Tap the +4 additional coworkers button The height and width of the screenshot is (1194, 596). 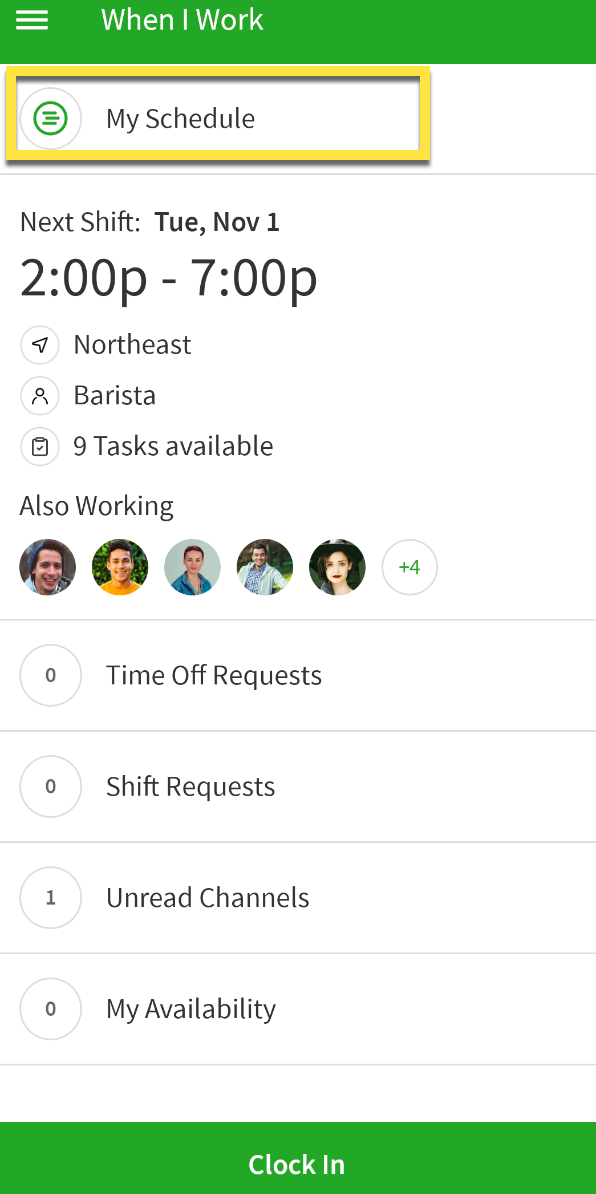click(x=409, y=566)
